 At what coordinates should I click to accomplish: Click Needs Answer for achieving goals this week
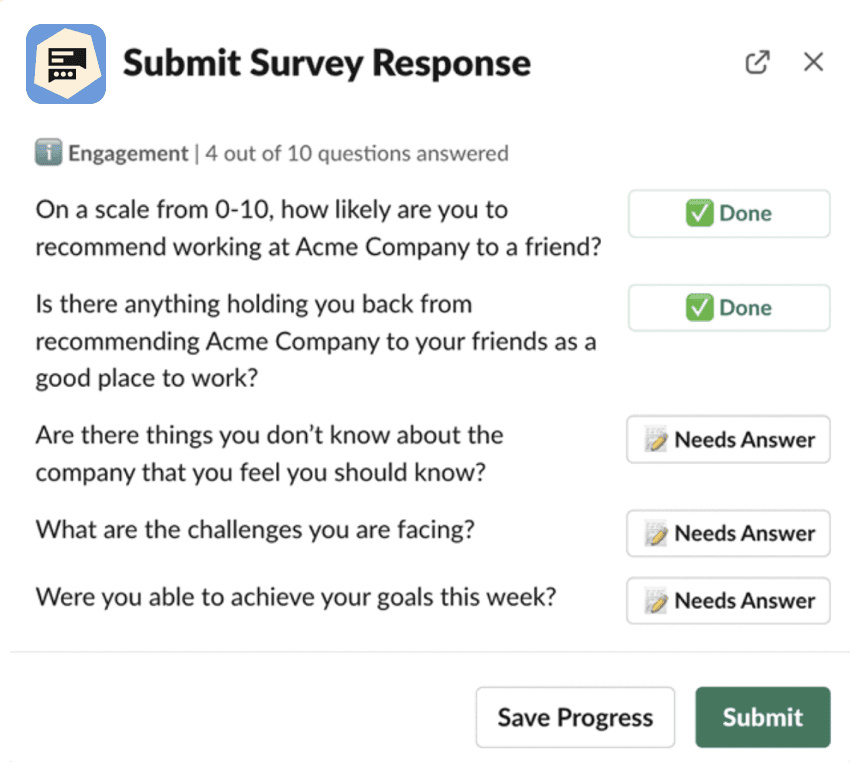pos(728,601)
